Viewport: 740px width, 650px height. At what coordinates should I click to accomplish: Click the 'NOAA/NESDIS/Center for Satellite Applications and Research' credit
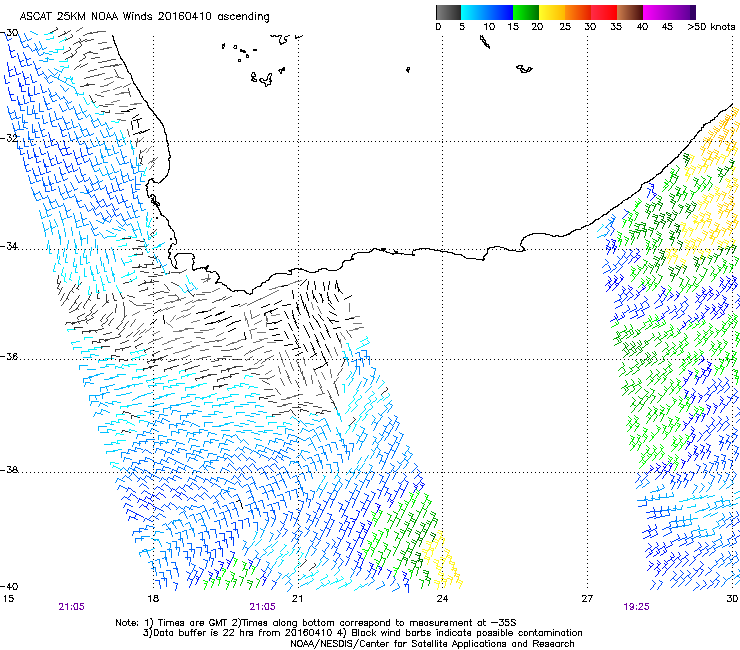432,643
